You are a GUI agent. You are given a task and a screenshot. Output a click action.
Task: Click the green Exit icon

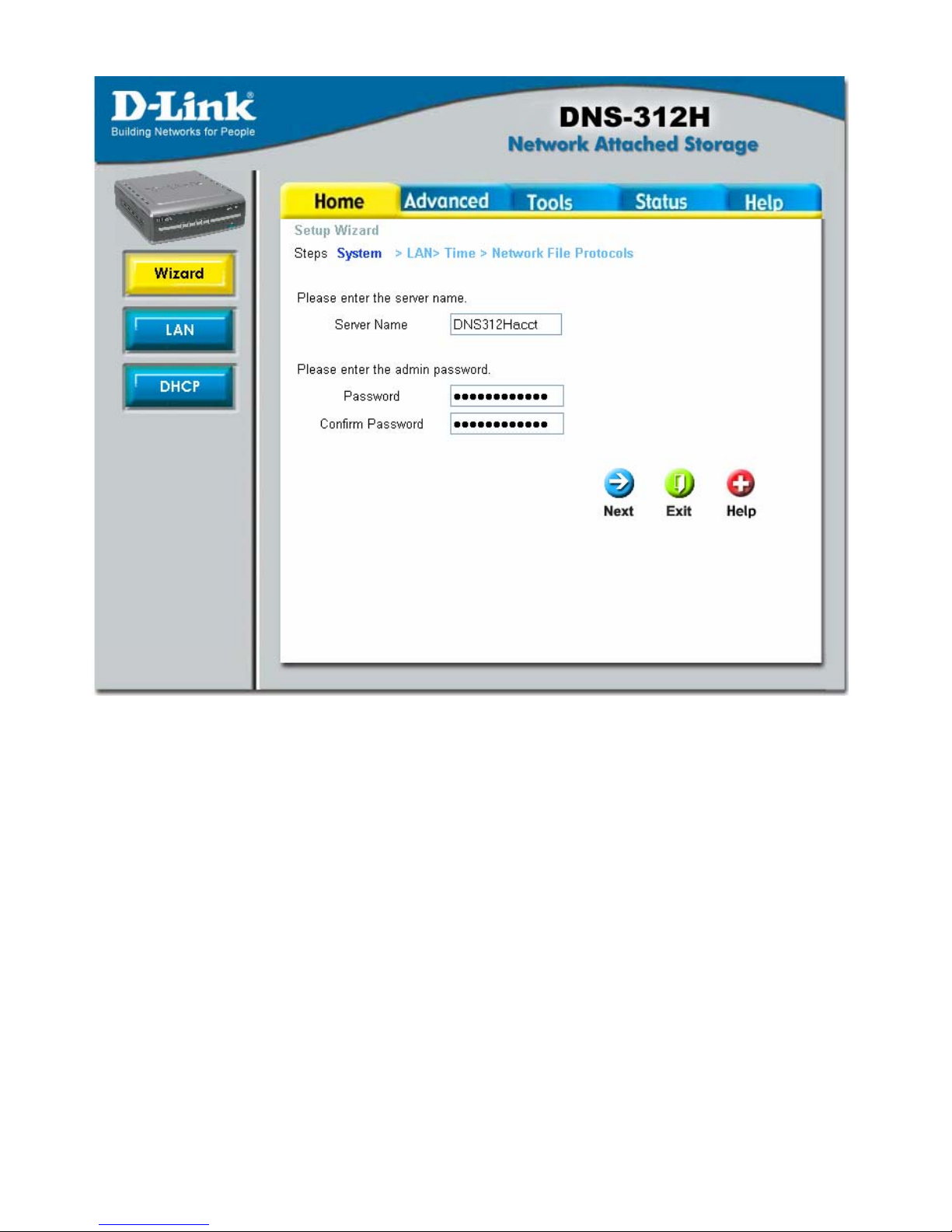679,483
